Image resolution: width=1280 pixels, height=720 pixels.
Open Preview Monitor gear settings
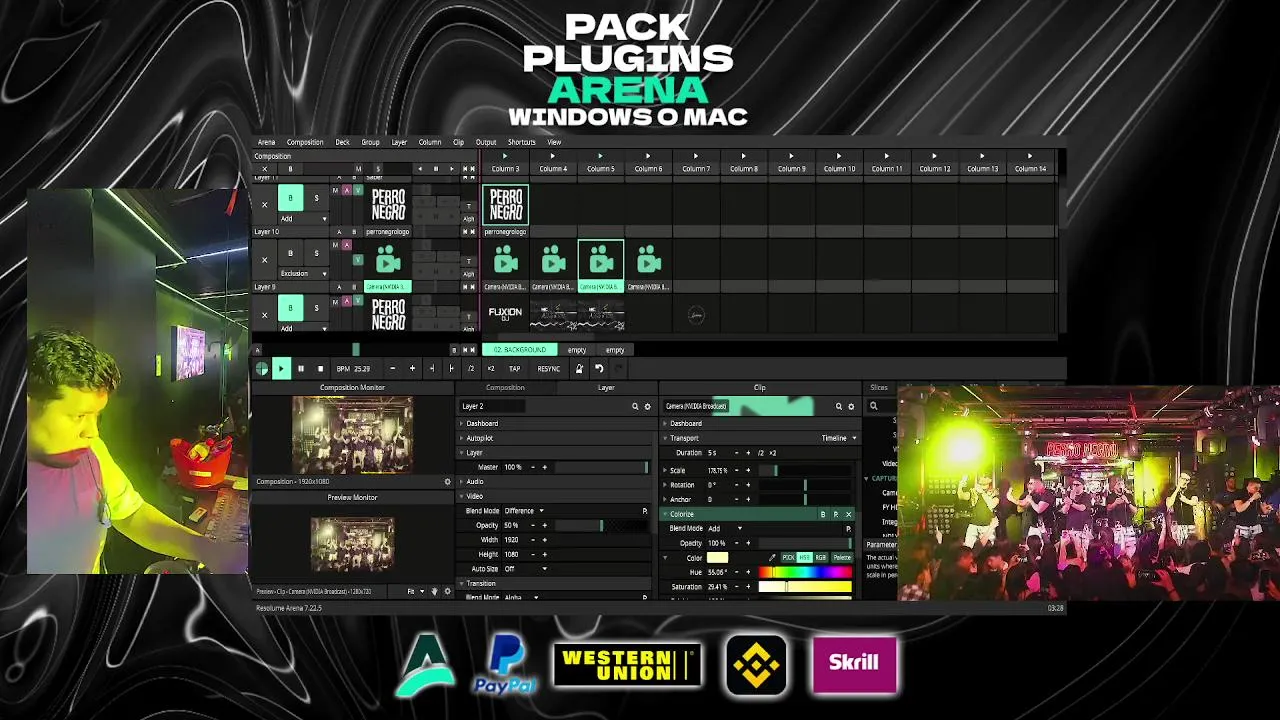(447, 592)
